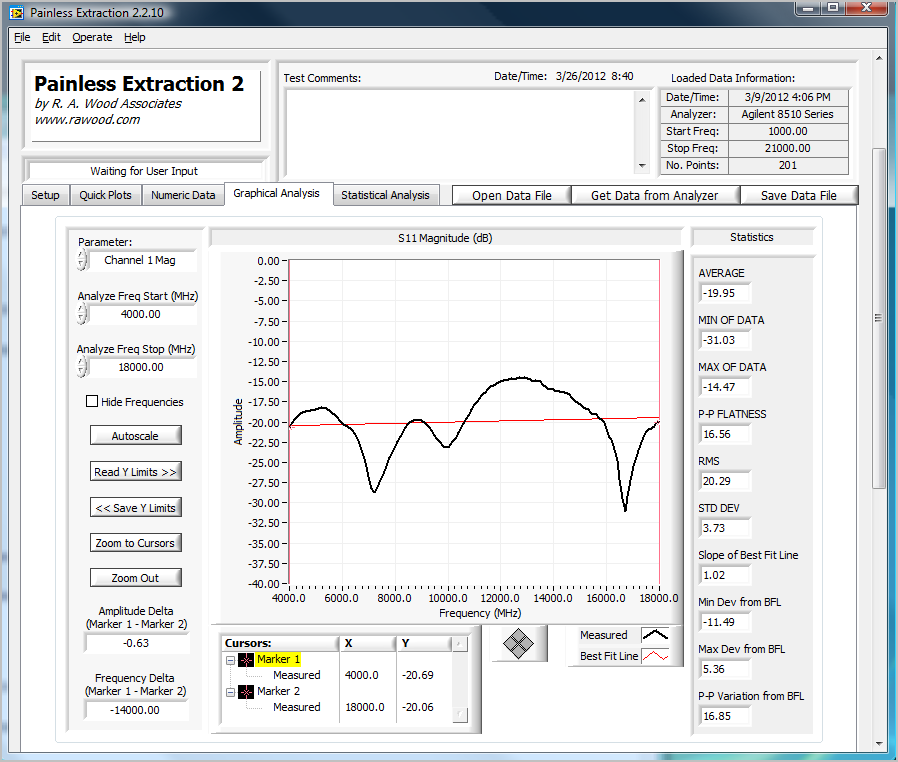This screenshot has height=762, width=898.
Task: Select the Marker 1 row label
Action: (278, 660)
